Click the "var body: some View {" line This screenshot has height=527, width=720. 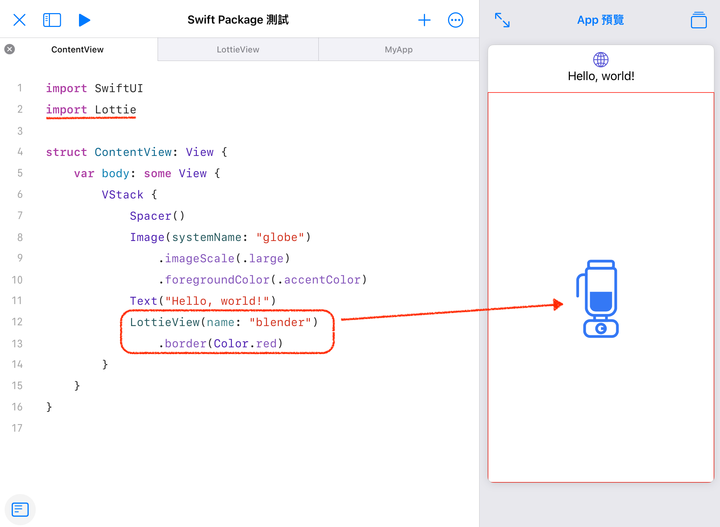[x=147, y=174]
